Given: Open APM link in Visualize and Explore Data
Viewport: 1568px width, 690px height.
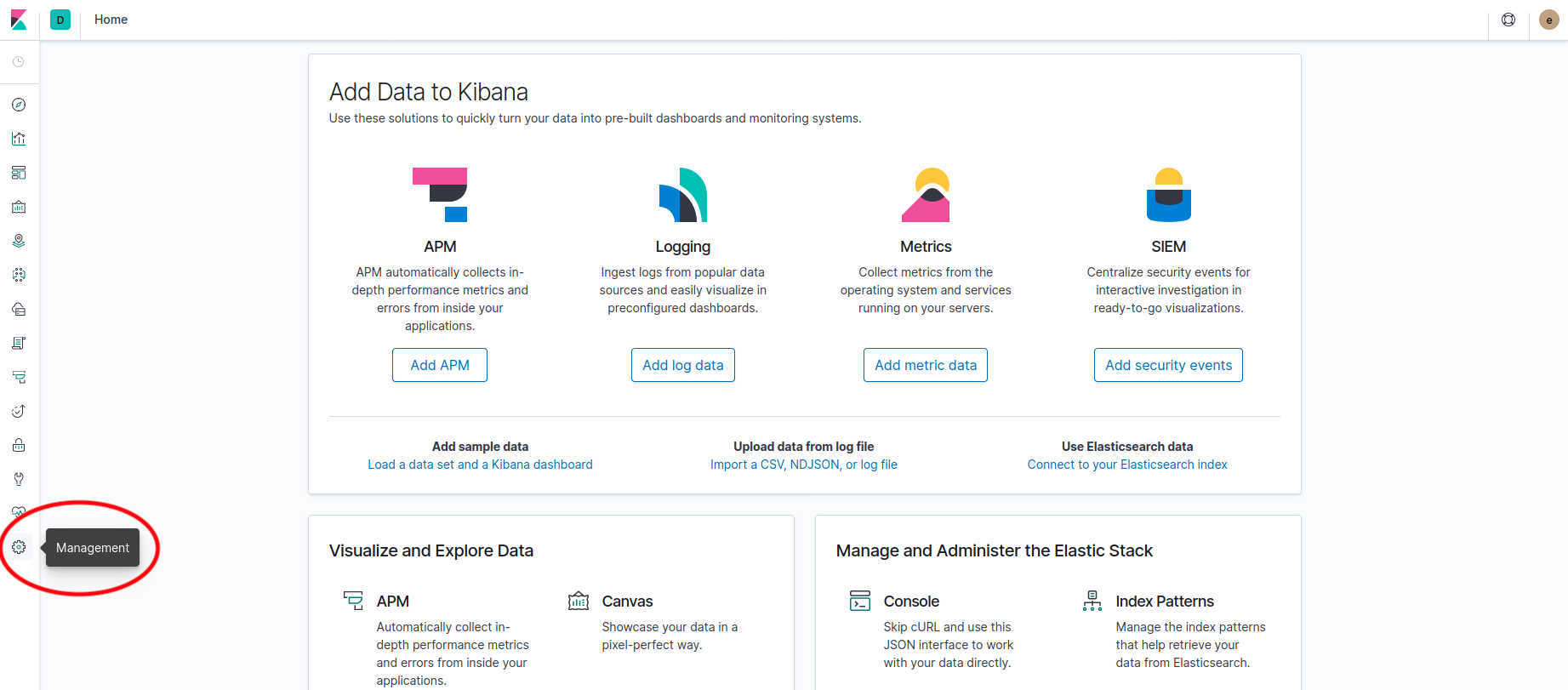Looking at the screenshot, I should tap(393, 602).
